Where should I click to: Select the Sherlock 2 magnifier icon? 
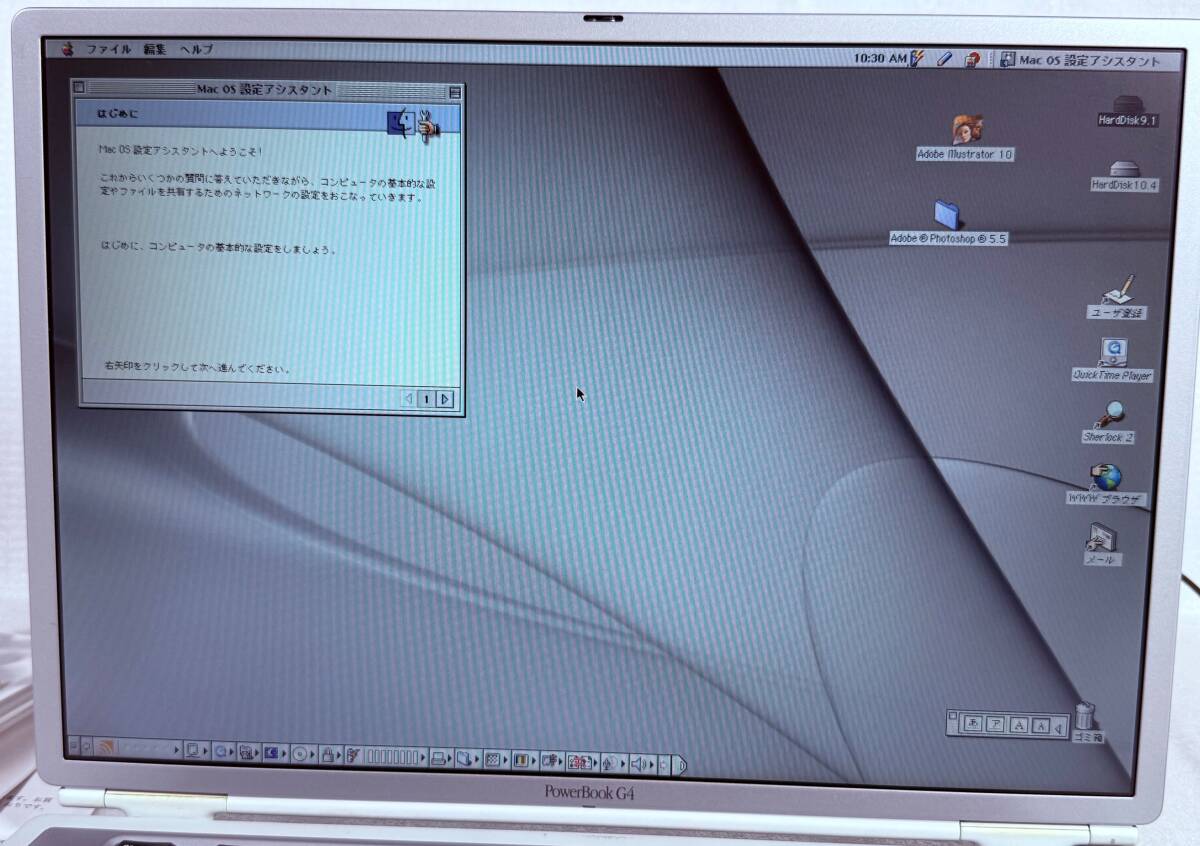1110,414
